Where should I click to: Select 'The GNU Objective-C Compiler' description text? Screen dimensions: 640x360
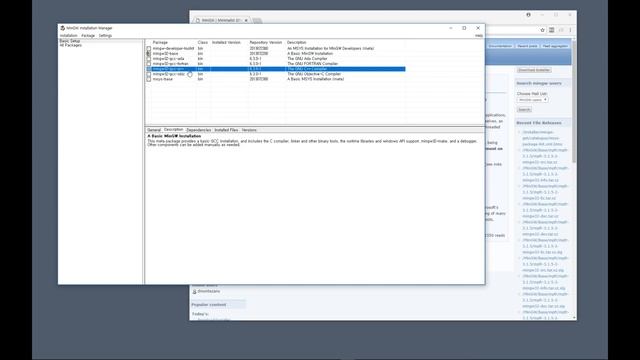(314, 74)
